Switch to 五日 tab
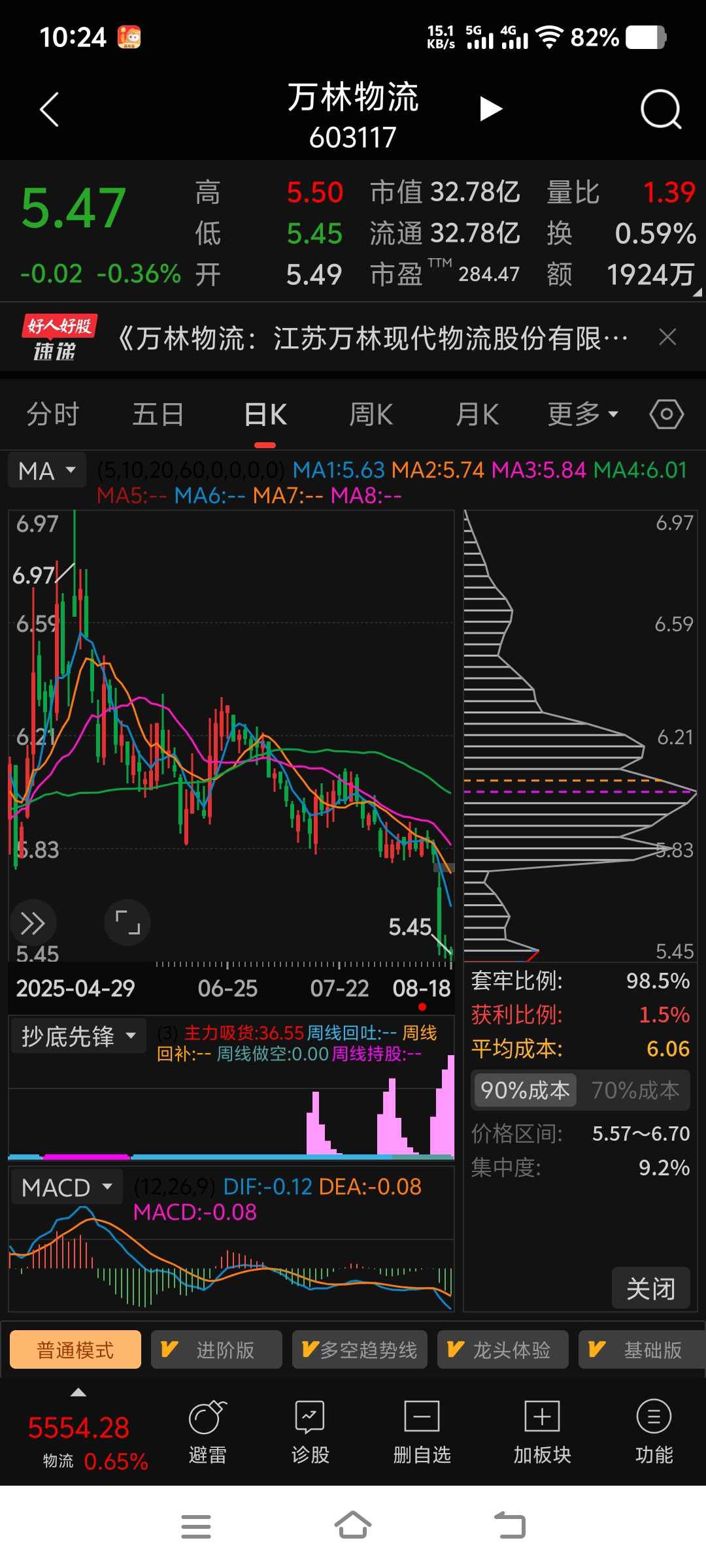The height and width of the screenshot is (1568, 706). pyautogui.click(x=158, y=414)
